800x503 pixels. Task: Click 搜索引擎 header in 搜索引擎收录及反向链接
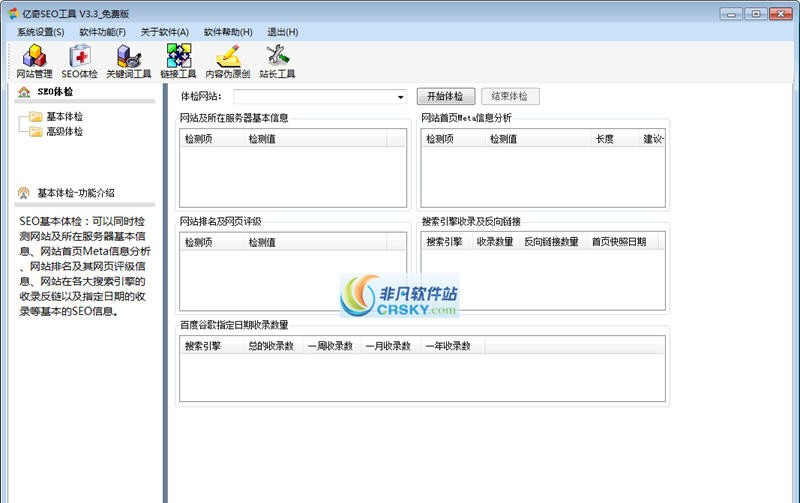pyautogui.click(x=446, y=242)
